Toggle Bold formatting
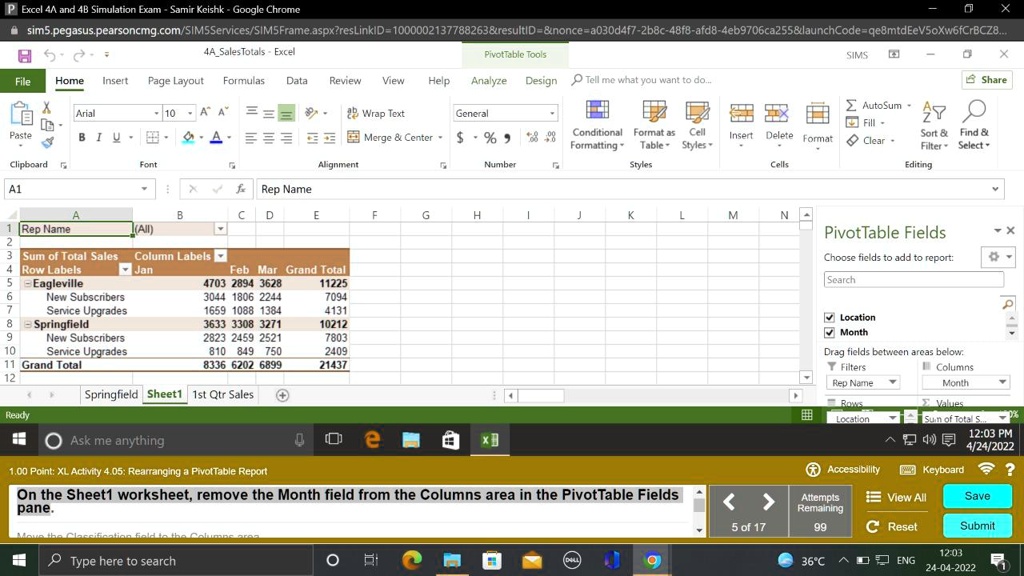Screen dimensions: 1024x576 click(x=81, y=137)
